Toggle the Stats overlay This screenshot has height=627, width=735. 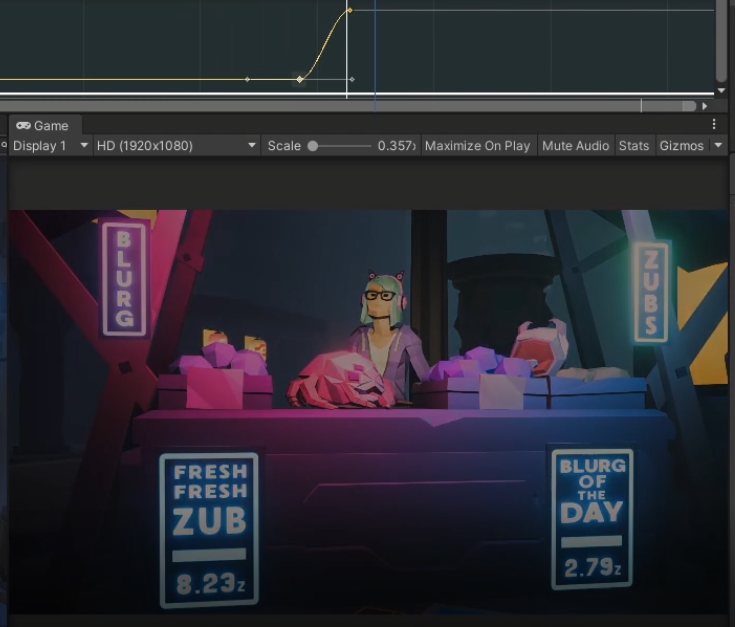point(634,146)
